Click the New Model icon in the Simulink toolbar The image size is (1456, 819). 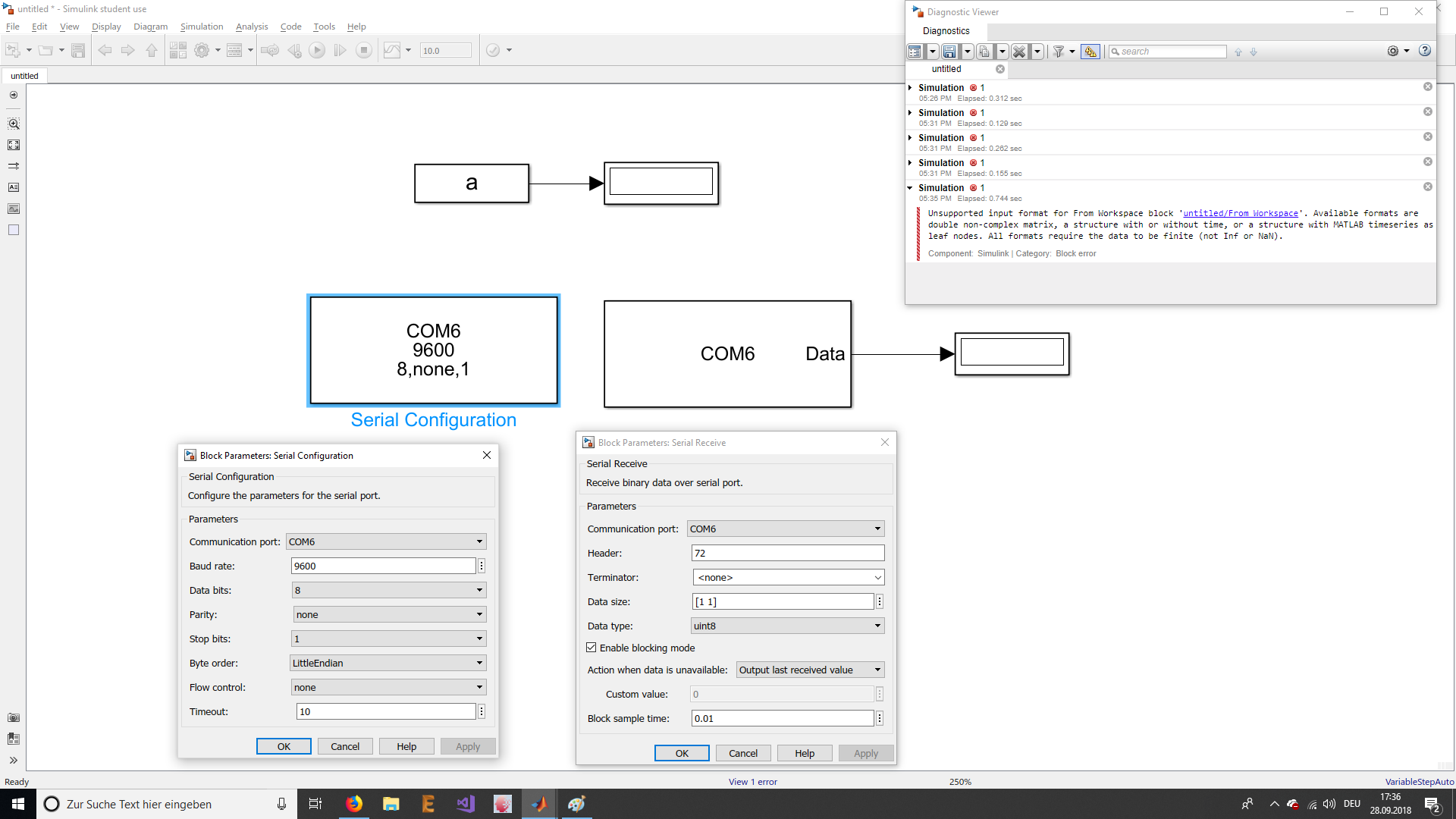coord(13,50)
